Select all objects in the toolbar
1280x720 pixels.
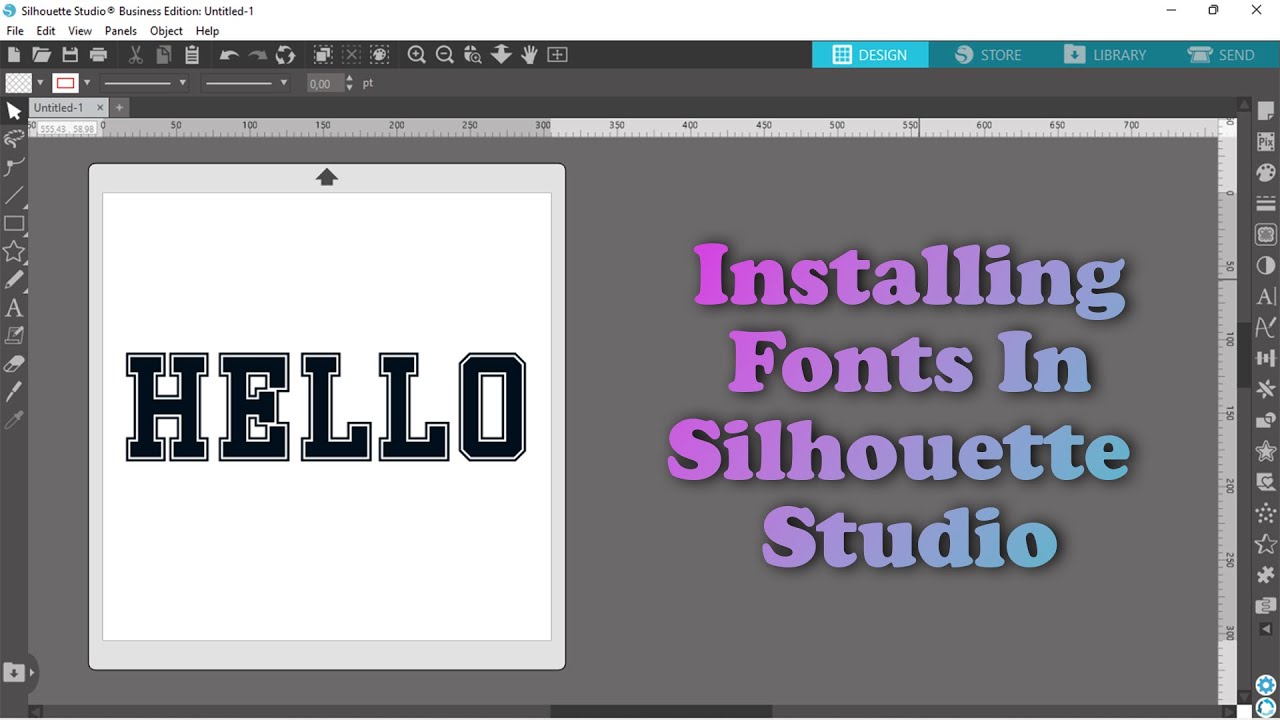point(323,55)
